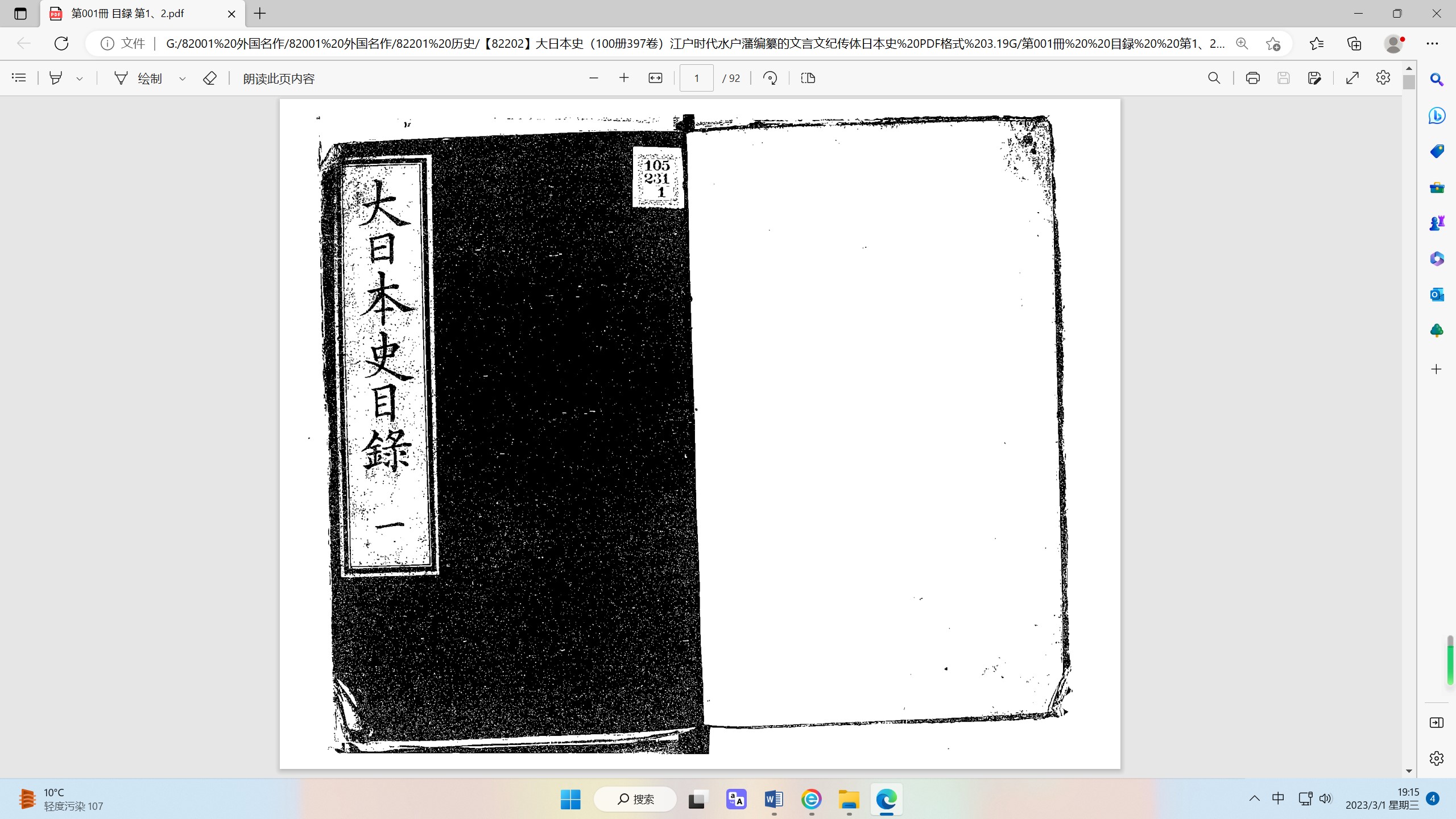Open clock and calendar 19:15

(x=1382, y=799)
